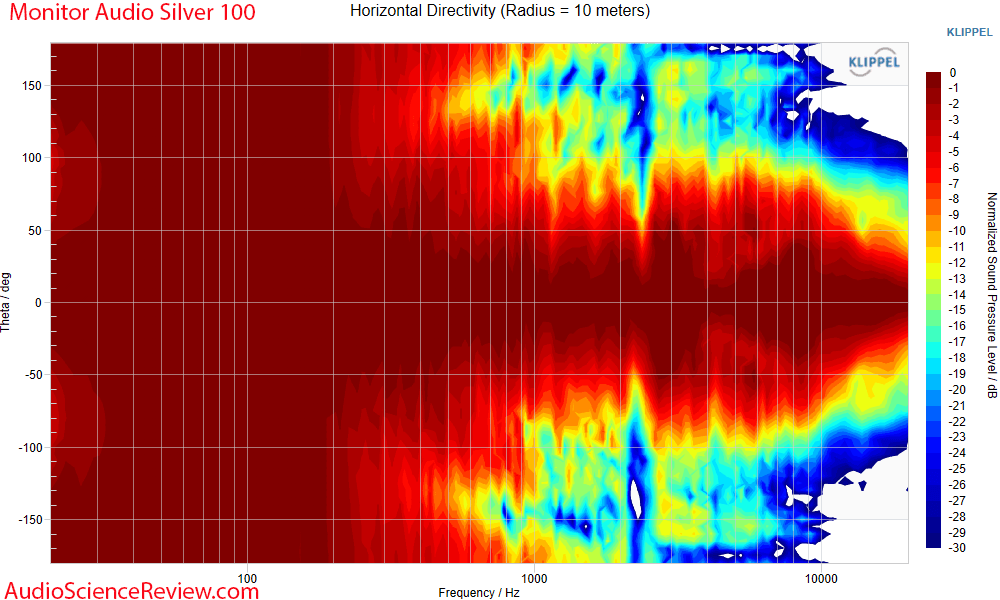Viewport: 1000px width, 600px height.
Task: Click the 100 tick on the Theta axis
Action: (x=32, y=157)
